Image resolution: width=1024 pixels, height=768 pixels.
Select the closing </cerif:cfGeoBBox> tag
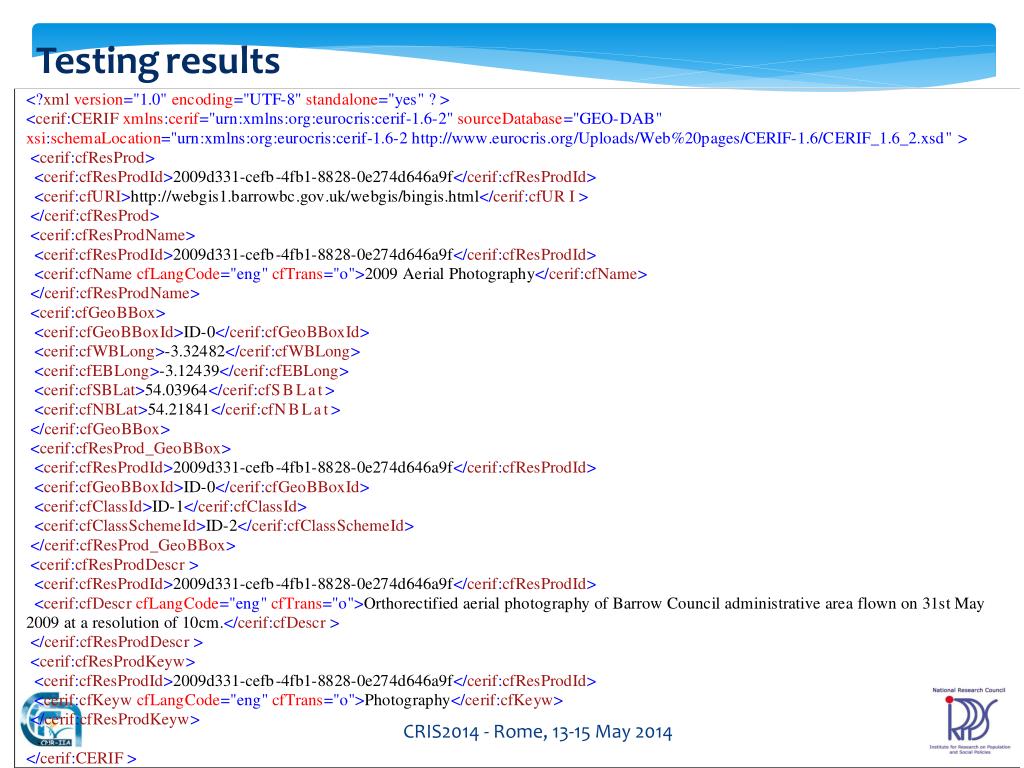[x=100, y=429]
